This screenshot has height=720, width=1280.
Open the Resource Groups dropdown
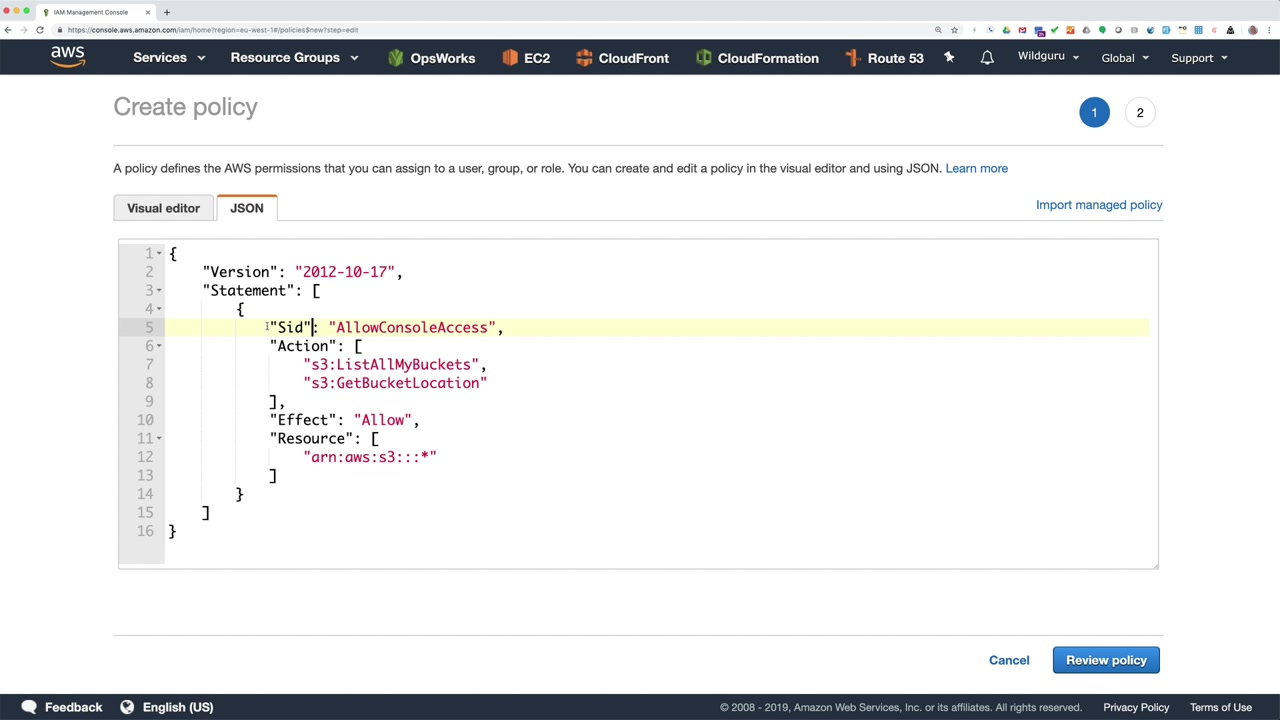pos(293,58)
